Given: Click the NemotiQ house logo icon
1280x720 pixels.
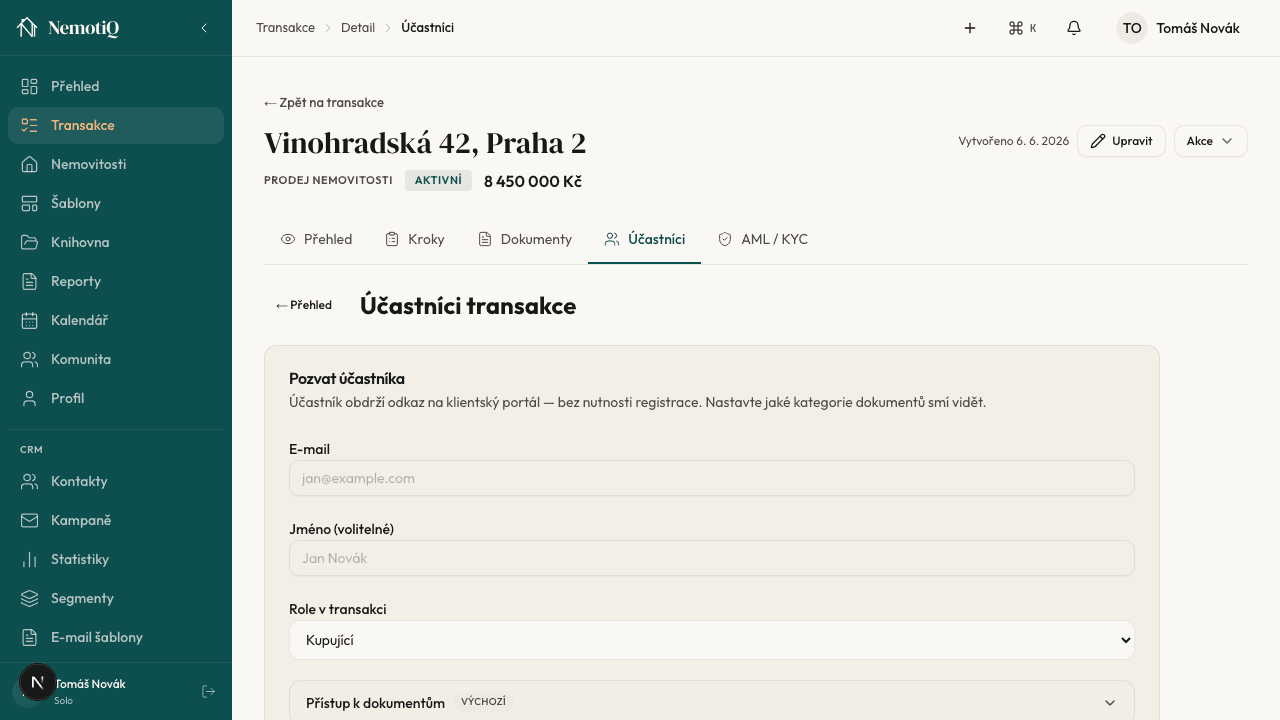Looking at the screenshot, I should click(x=27, y=28).
